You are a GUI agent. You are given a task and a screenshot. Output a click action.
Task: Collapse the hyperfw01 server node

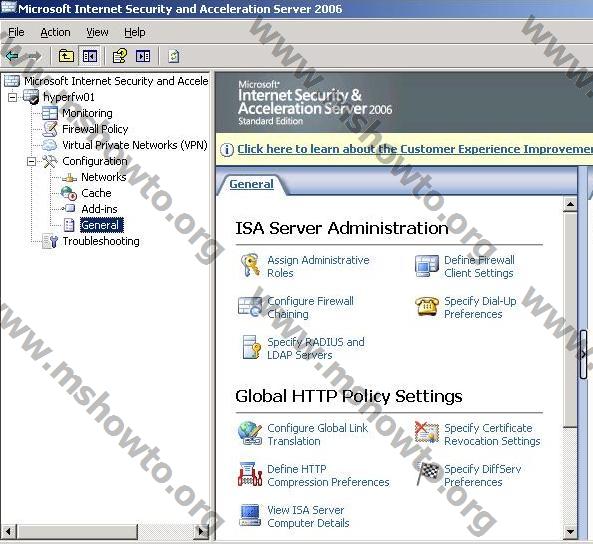tap(12, 97)
